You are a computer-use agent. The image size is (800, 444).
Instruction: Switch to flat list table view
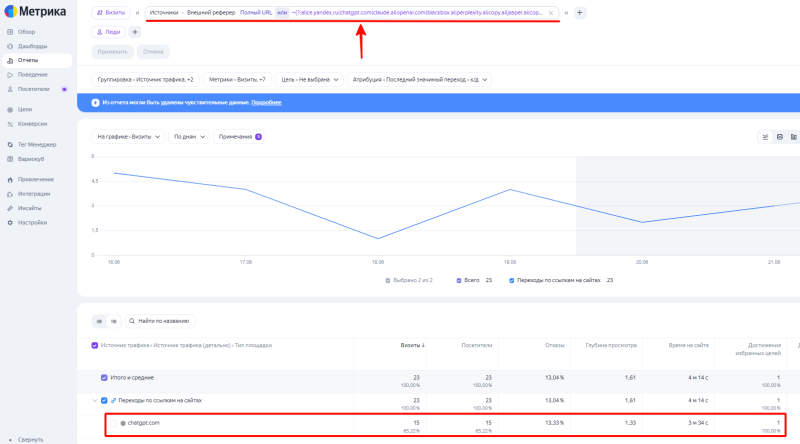pyautogui.click(x=99, y=321)
